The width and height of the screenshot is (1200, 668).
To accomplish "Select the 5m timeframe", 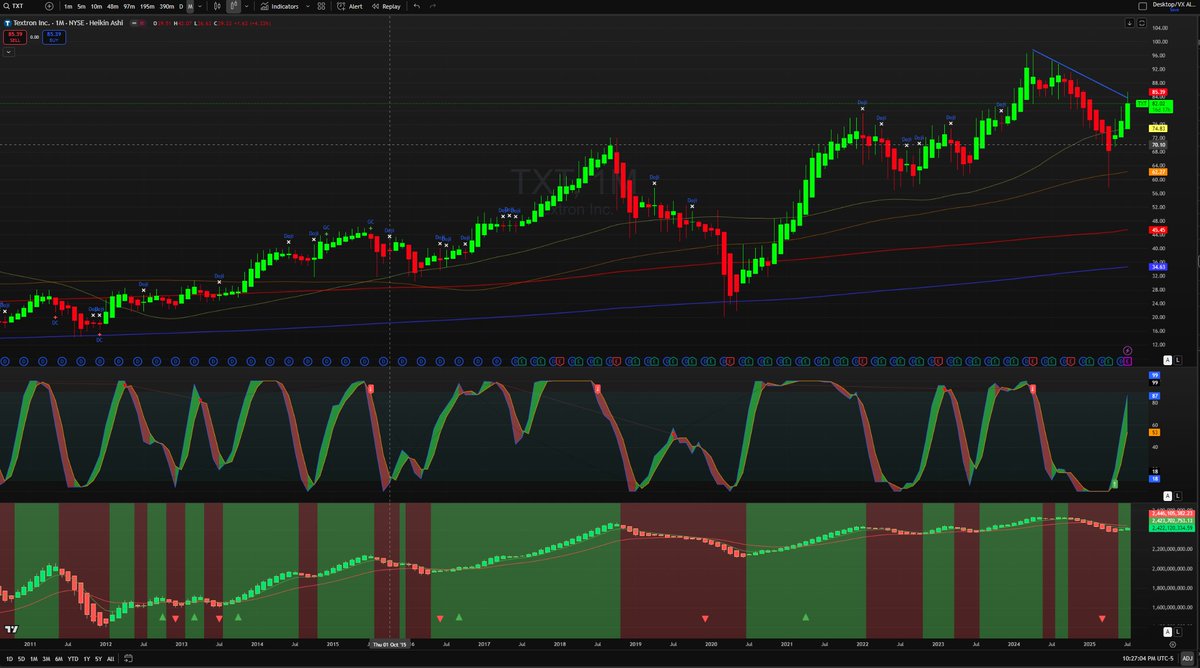I will (81, 6).
